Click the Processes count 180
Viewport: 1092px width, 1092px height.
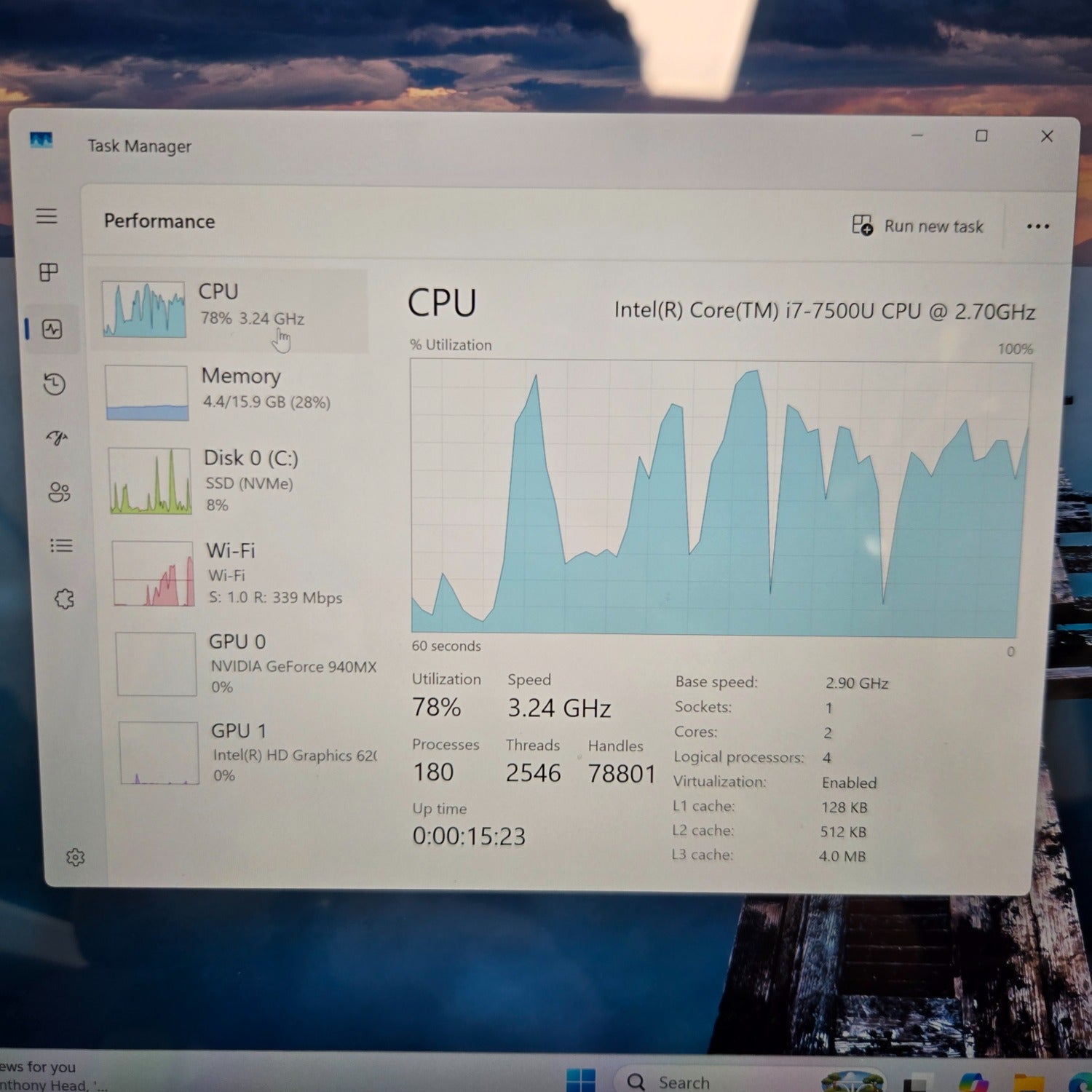point(433,772)
